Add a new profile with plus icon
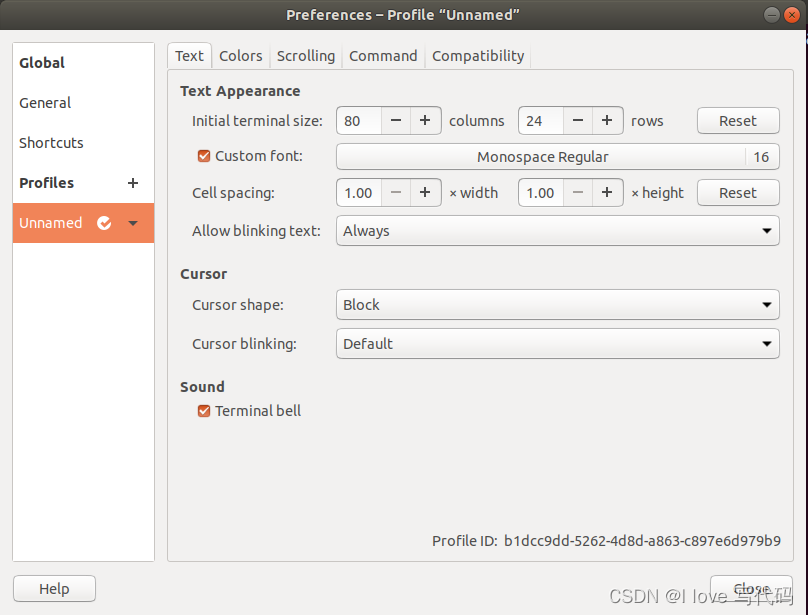Image resolution: width=808 pixels, height=615 pixels. pos(133,183)
